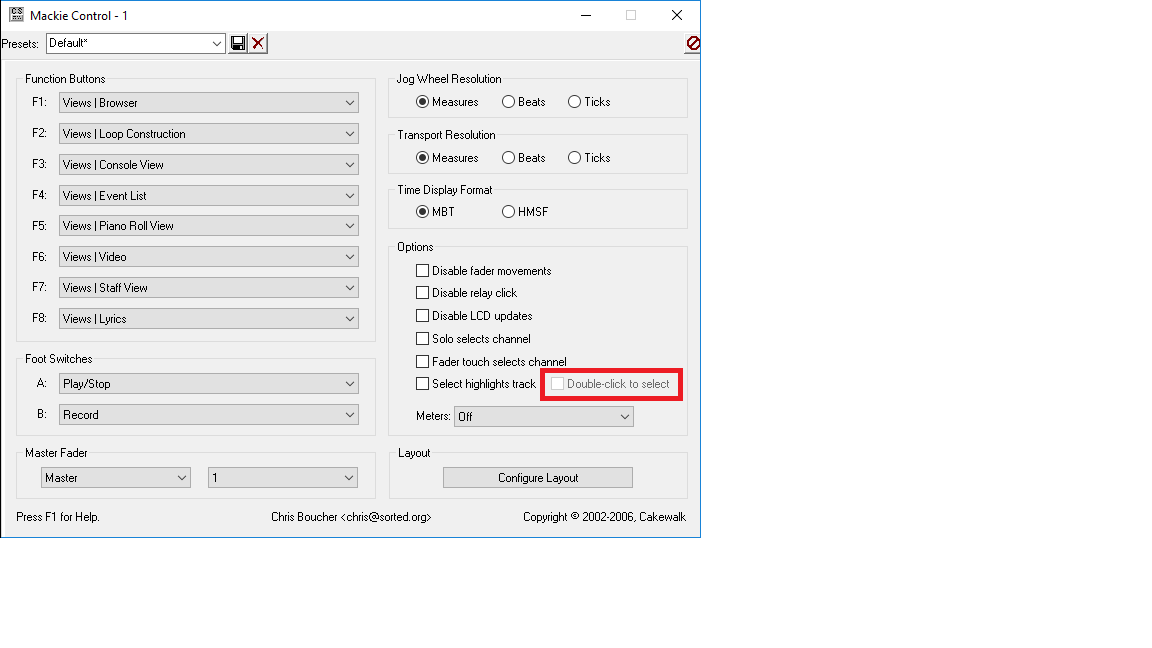1152x648 pixels.
Task: Click the red X delete preset icon
Action: click(x=258, y=43)
